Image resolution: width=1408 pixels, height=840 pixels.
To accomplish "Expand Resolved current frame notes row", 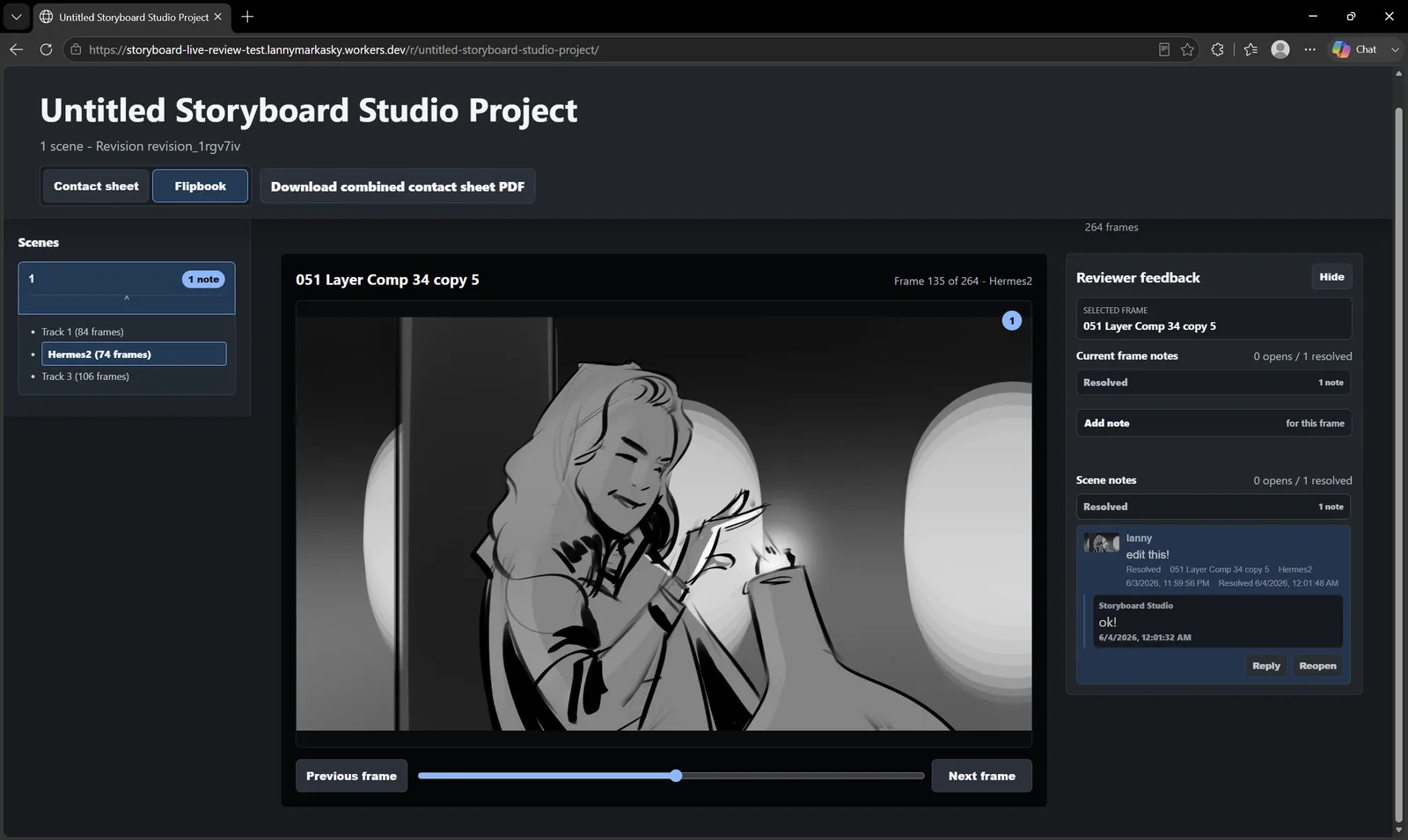I will [1214, 383].
